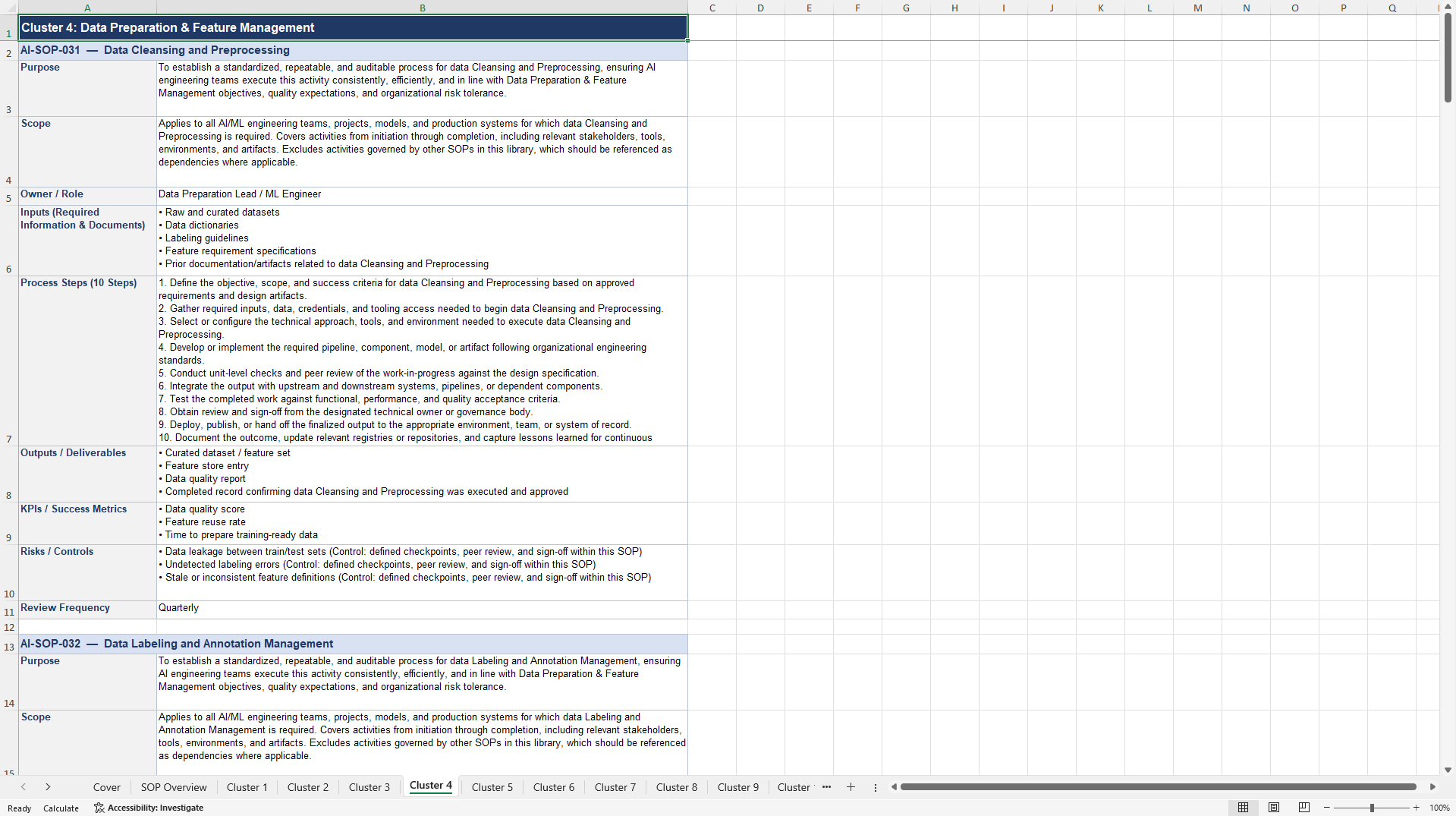
Task: Switch to the Cluster 7 sheet
Action: pyautogui.click(x=615, y=787)
